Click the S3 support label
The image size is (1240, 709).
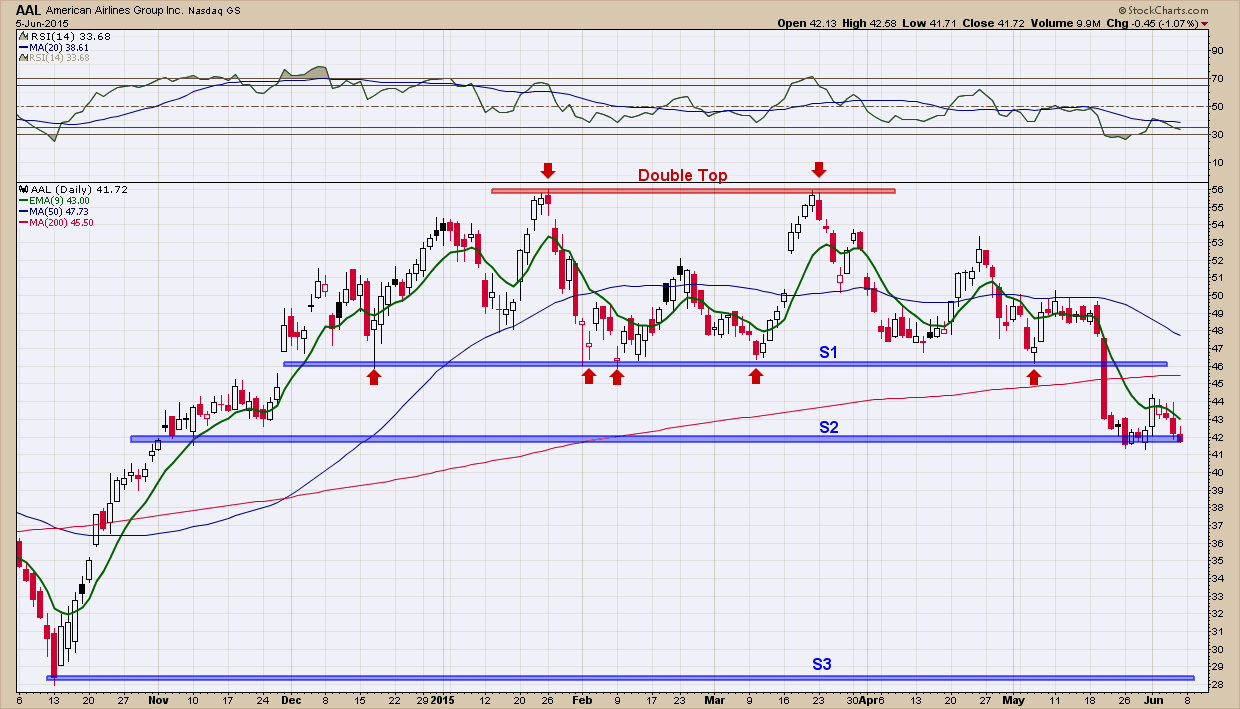click(x=822, y=664)
